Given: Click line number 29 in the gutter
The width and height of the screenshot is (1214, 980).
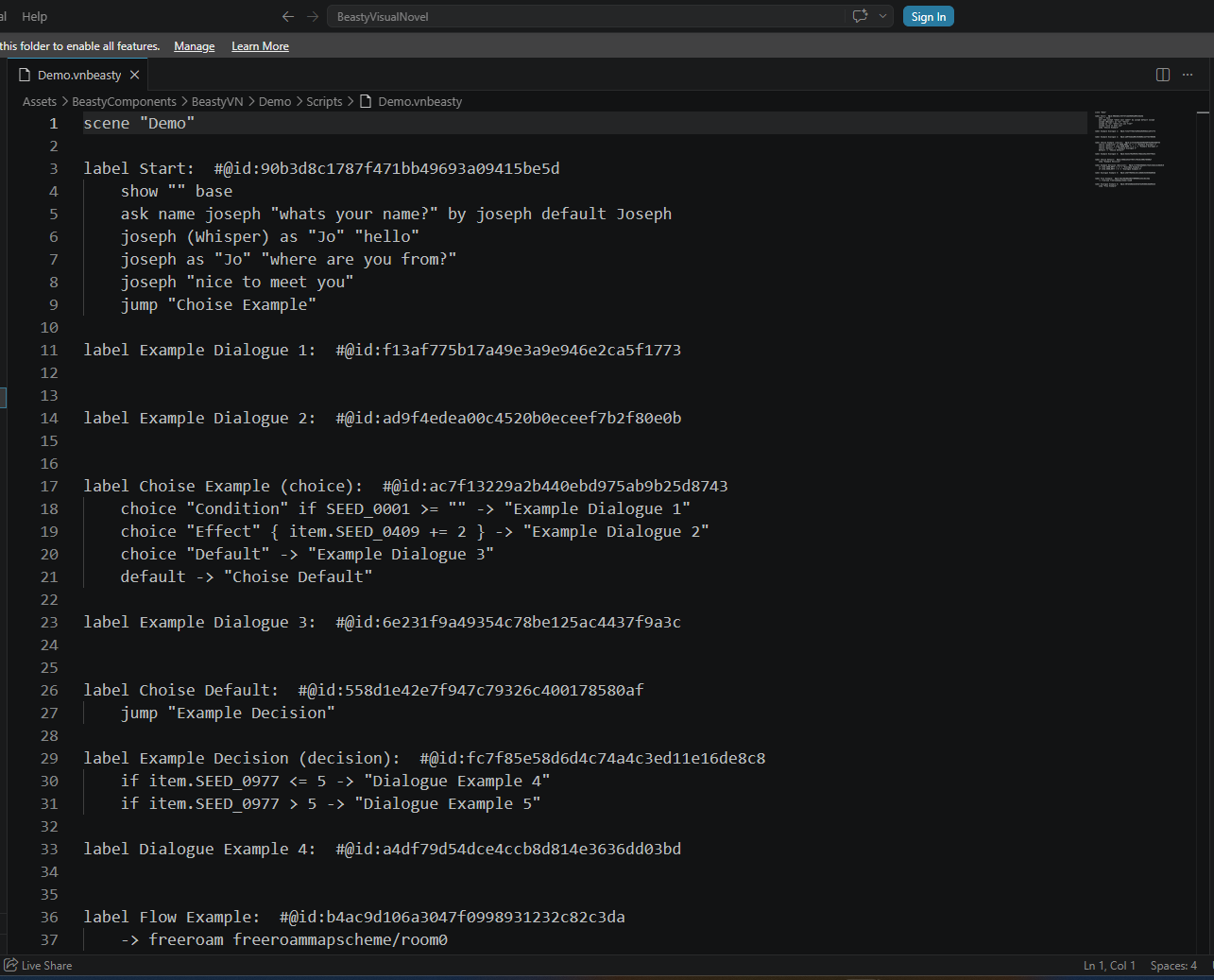Looking at the screenshot, I should point(49,758).
